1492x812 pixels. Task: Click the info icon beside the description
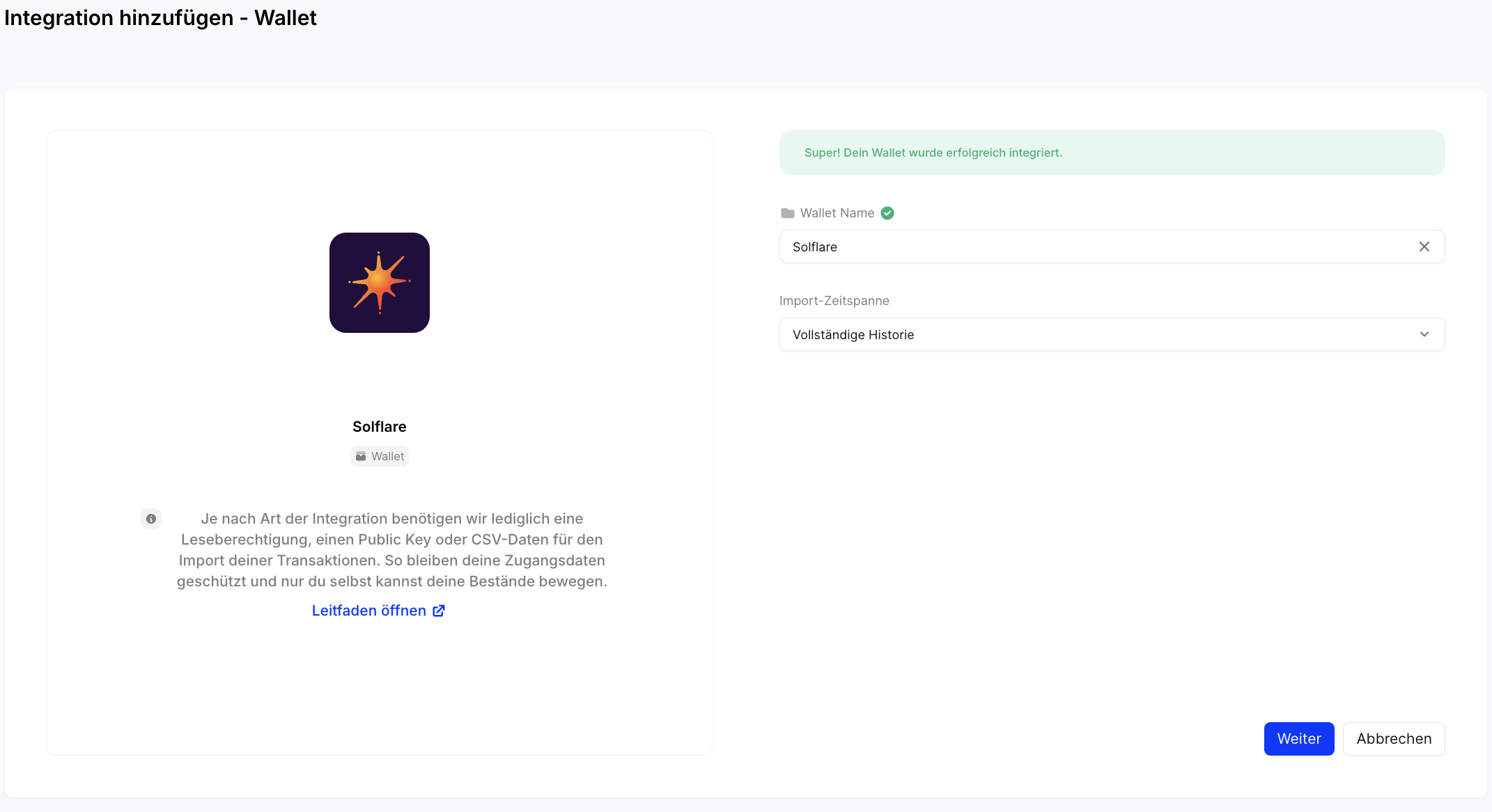[151, 519]
